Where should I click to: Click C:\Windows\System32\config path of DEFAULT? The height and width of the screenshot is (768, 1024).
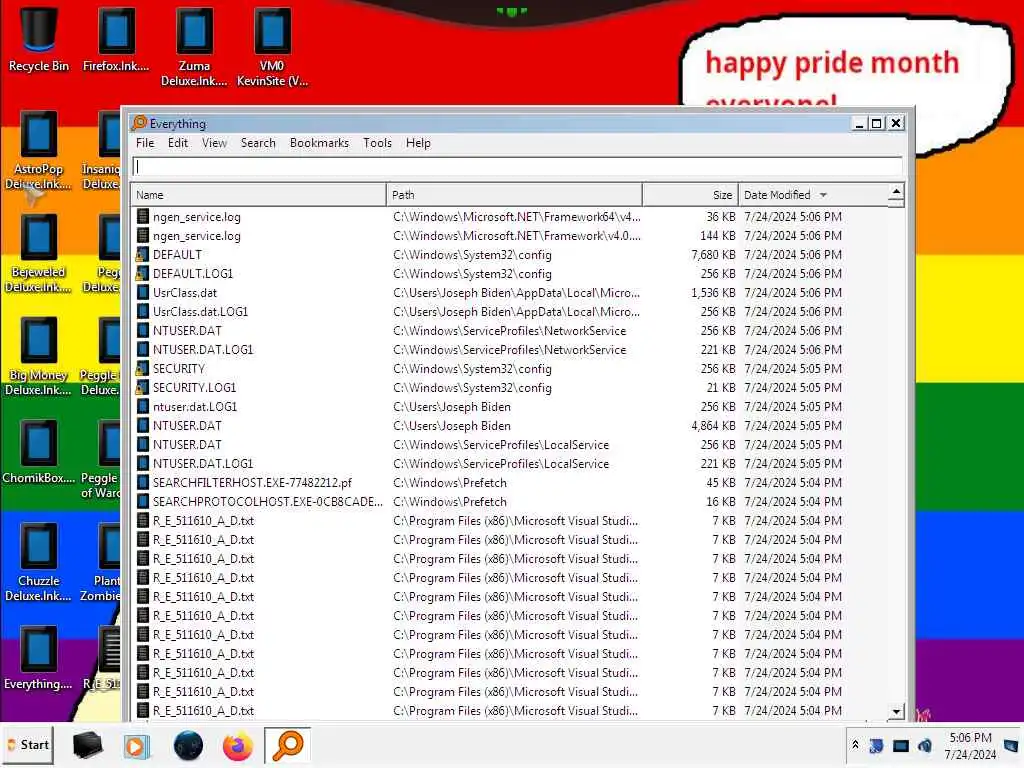(472, 255)
